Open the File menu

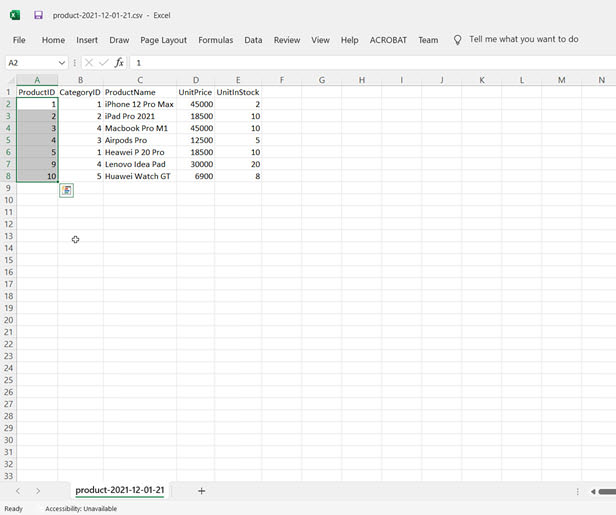19,40
